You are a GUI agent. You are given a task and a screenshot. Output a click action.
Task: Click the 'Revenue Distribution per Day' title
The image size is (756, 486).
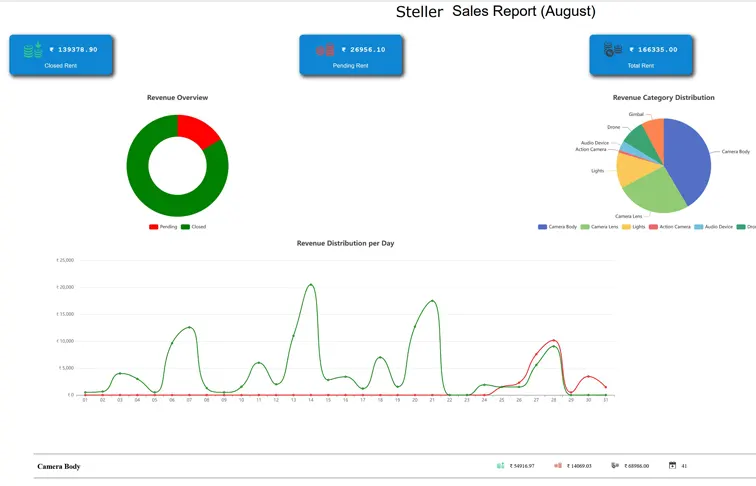pos(345,243)
